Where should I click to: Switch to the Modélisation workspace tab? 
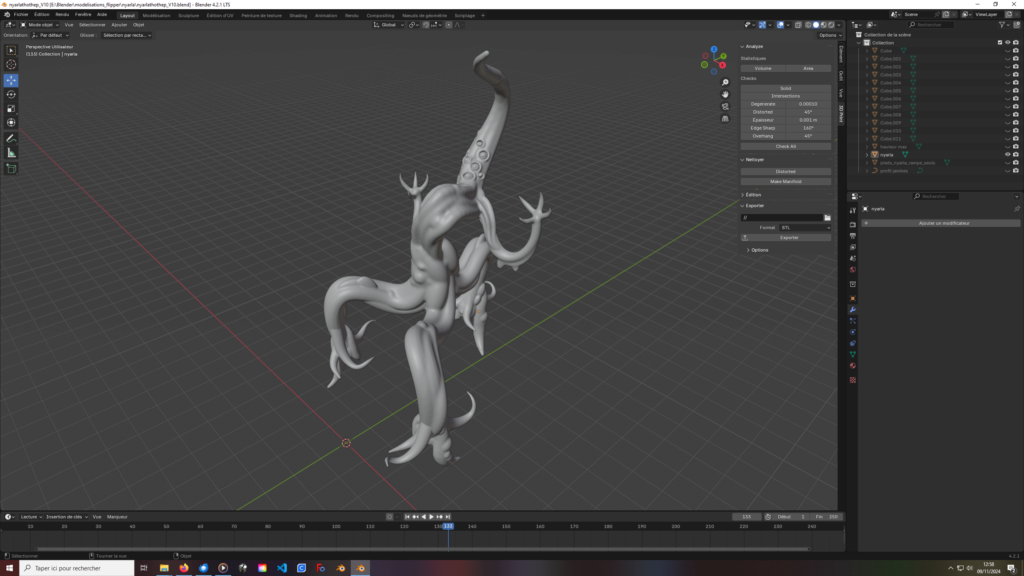tap(156, 16)
